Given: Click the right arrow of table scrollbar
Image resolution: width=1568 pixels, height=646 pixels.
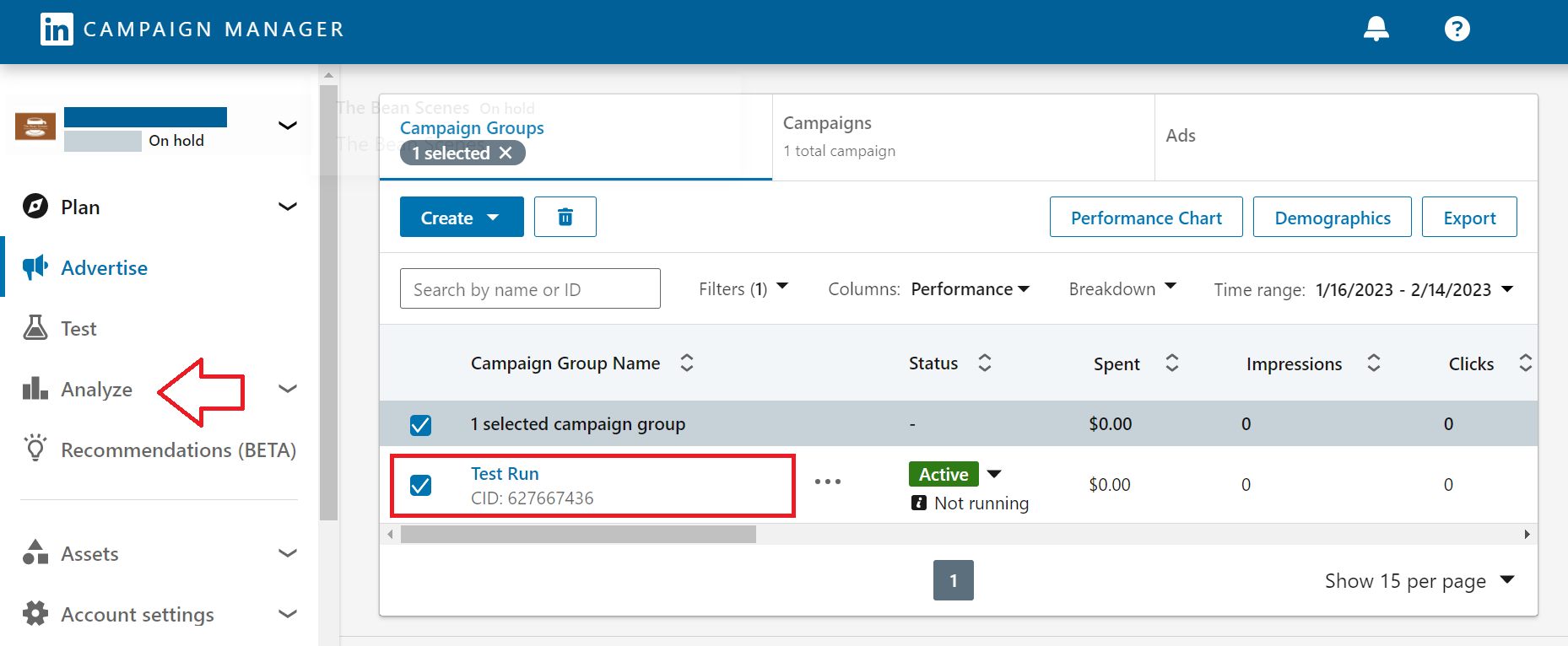Looking at the screenshot, I should coord(1527,534).
